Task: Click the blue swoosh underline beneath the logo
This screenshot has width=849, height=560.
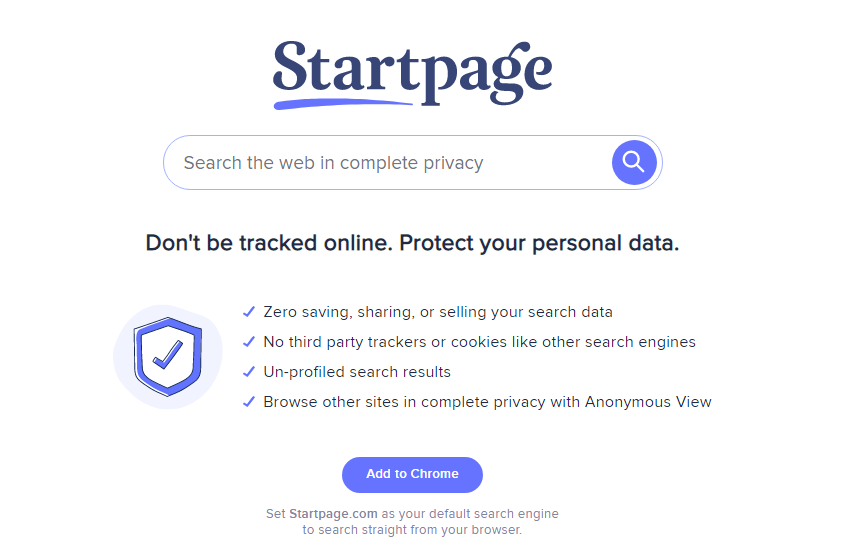Action: click(340, 102)
